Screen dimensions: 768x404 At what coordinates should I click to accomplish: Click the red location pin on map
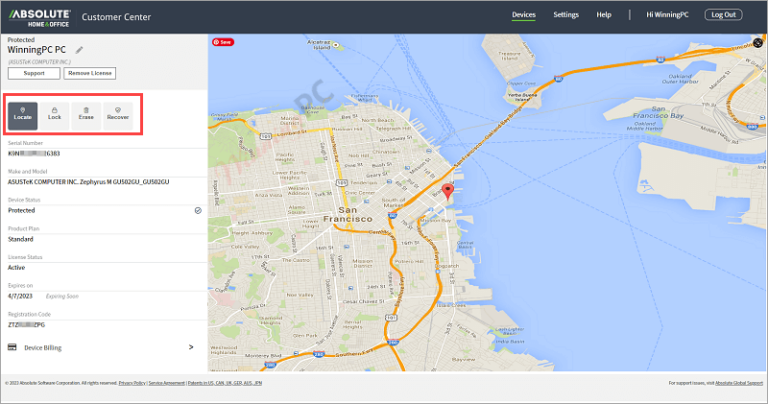coord(448,190)
